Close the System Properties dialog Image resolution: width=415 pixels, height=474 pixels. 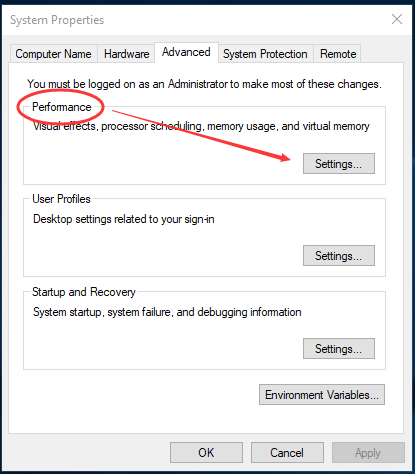397,19
